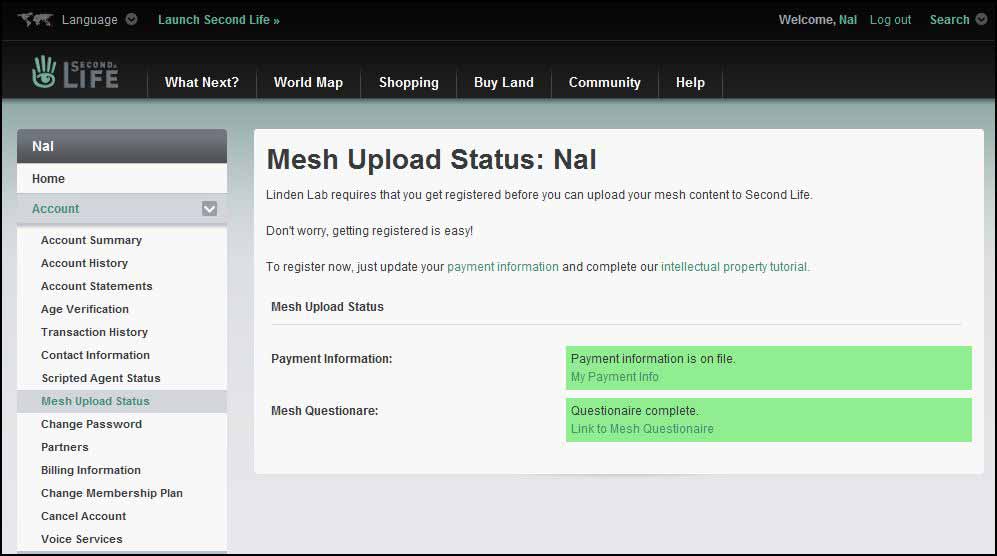Open the Community menu

tap(604, 83)
